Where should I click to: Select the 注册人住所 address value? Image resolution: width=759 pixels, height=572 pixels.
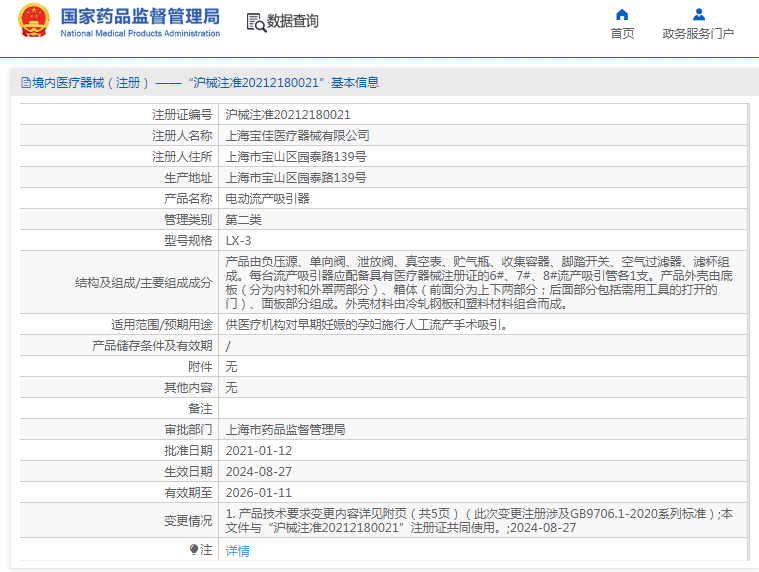[296, 157]
